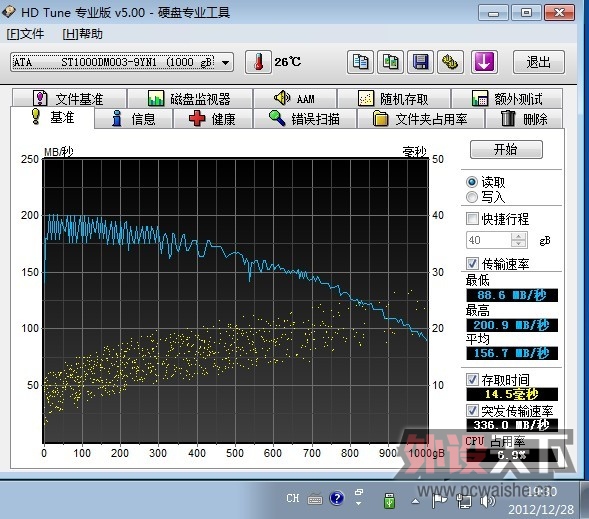Click the Action Center flag tray icon
Image resolution: width=589 pixels, height=519 pixels.
point(439,501)
